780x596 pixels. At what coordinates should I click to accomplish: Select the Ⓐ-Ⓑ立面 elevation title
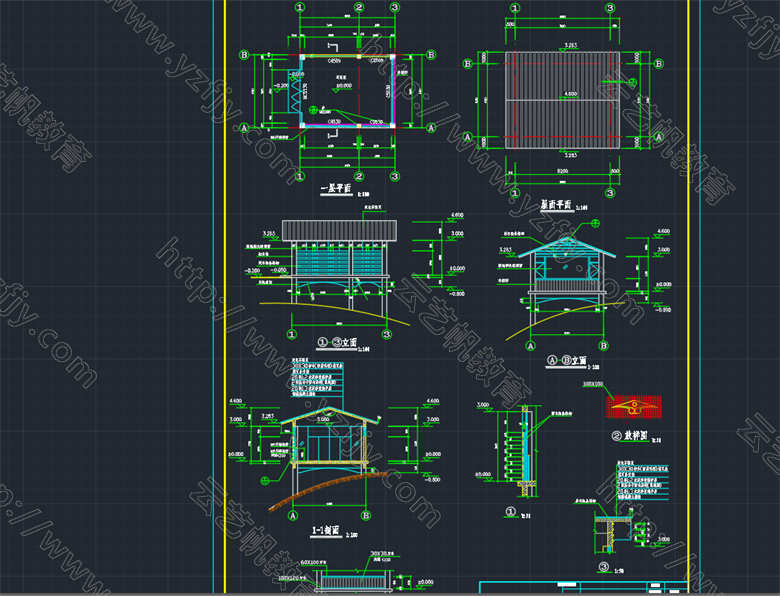567,361
